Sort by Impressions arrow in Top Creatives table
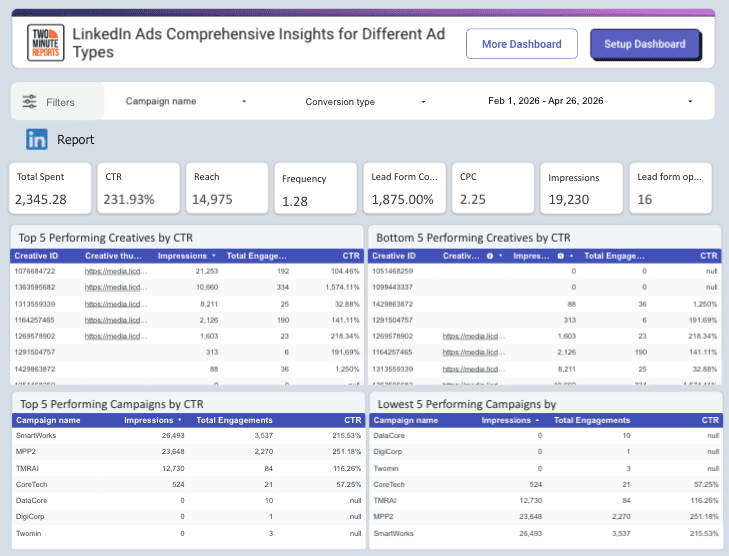The image size is (729, 556). (x=214, y=256)
